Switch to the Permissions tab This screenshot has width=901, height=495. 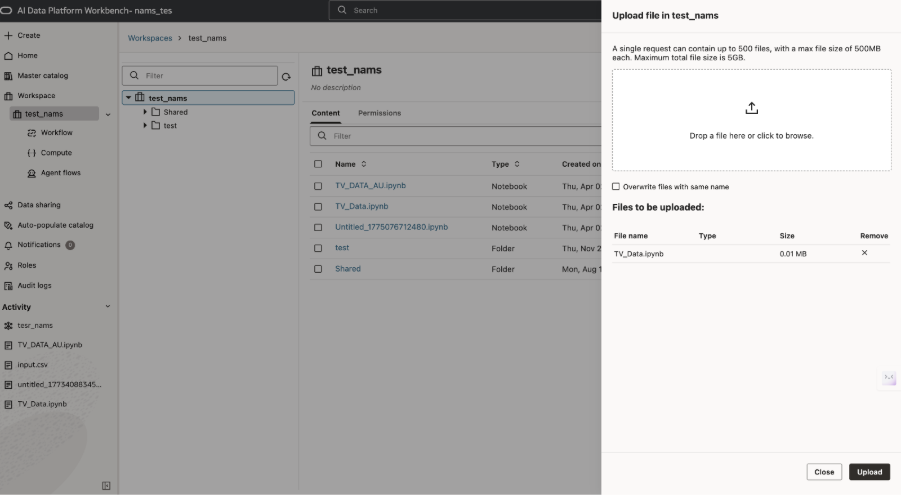point(379,113)
